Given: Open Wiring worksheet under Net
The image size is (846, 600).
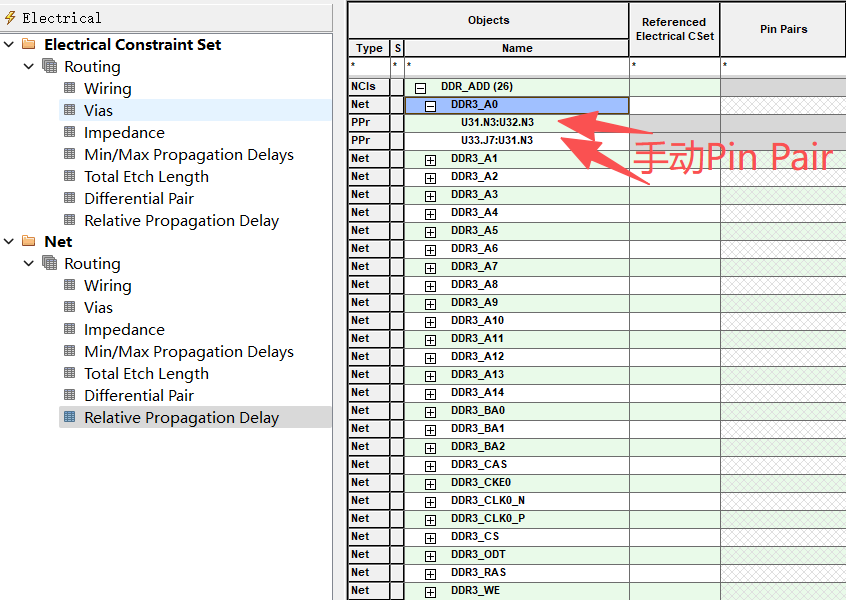Looking at the screenshot, I should pos(107,285).
